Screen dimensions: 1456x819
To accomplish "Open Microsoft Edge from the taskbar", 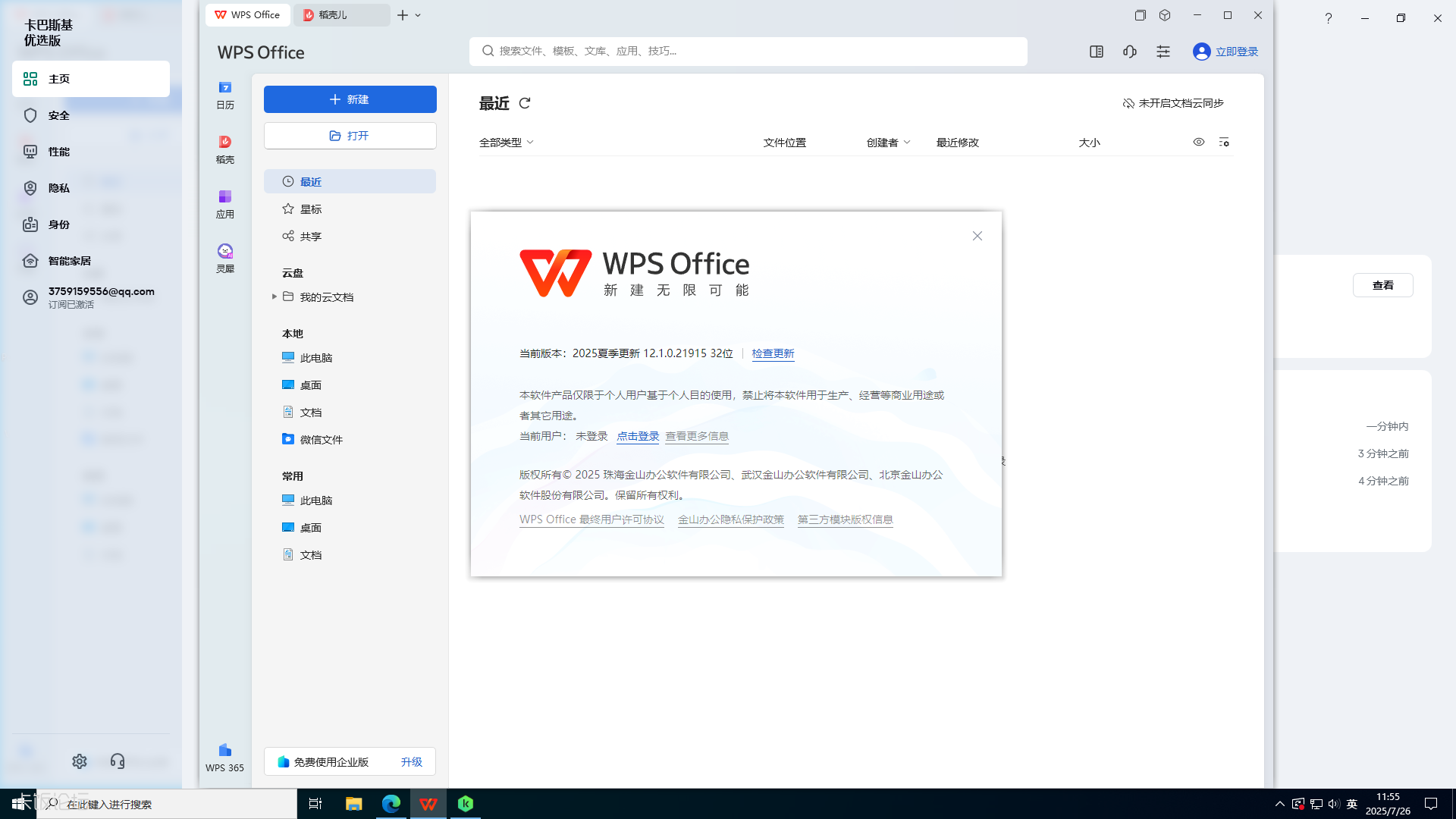I will point(391,804).
